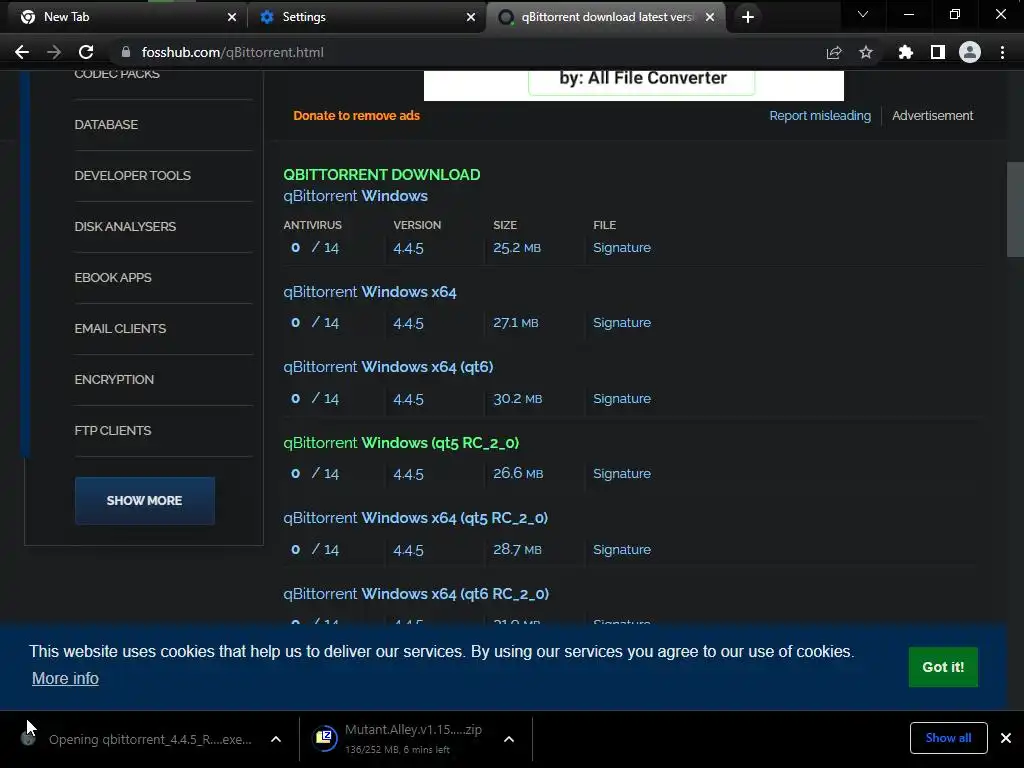The width and height of the screenshot is (1024, 768).
Task: Open the More info cookie link
Action: pyautogui.click(x=65, y=679)
